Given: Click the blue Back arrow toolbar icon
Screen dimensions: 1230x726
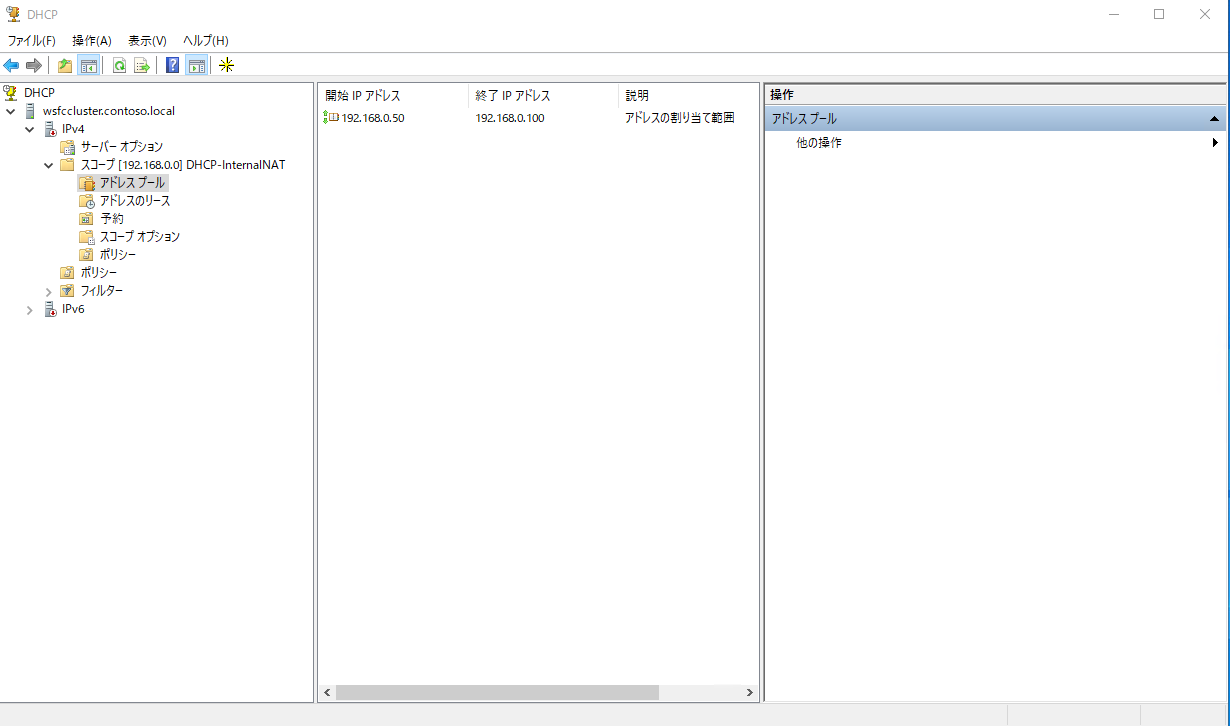Looking at the screenshot, I should (11, 66).
